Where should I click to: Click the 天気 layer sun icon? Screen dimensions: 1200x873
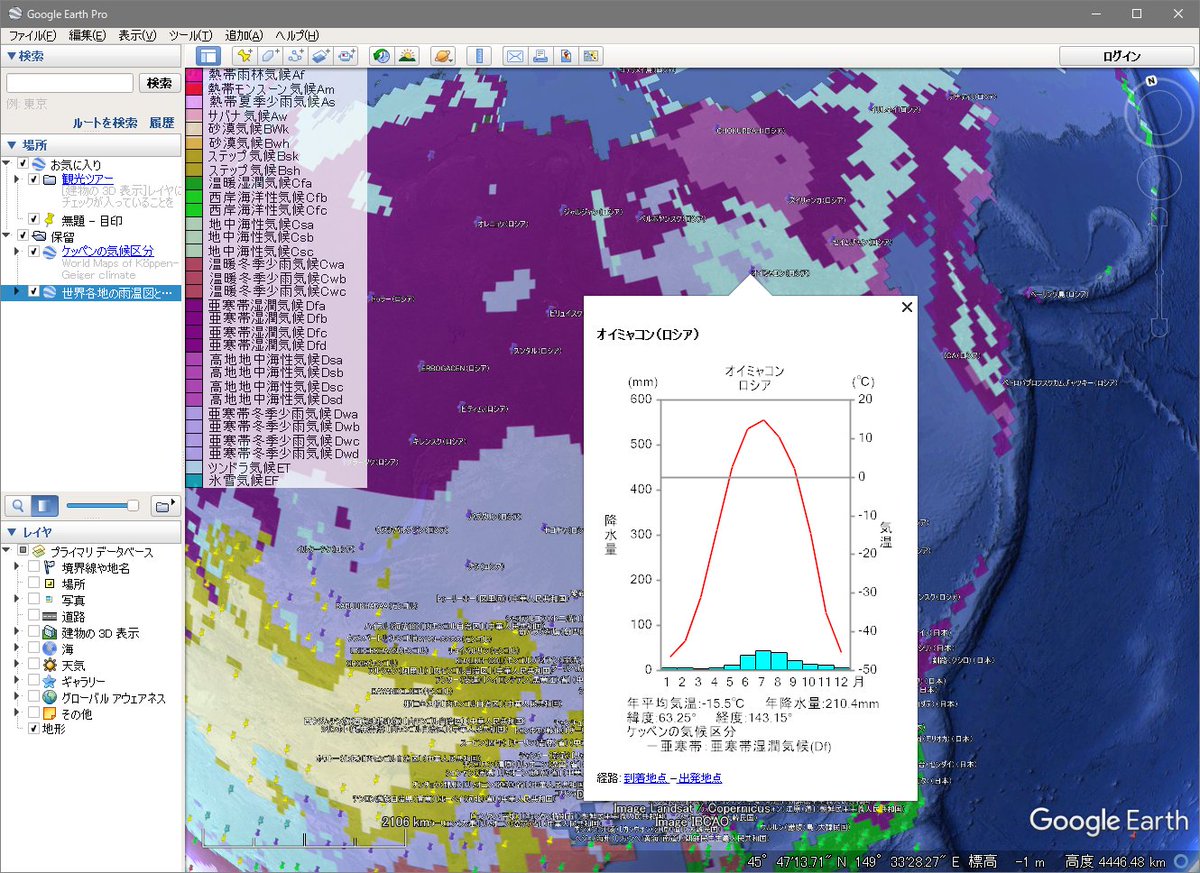[50, 665]
